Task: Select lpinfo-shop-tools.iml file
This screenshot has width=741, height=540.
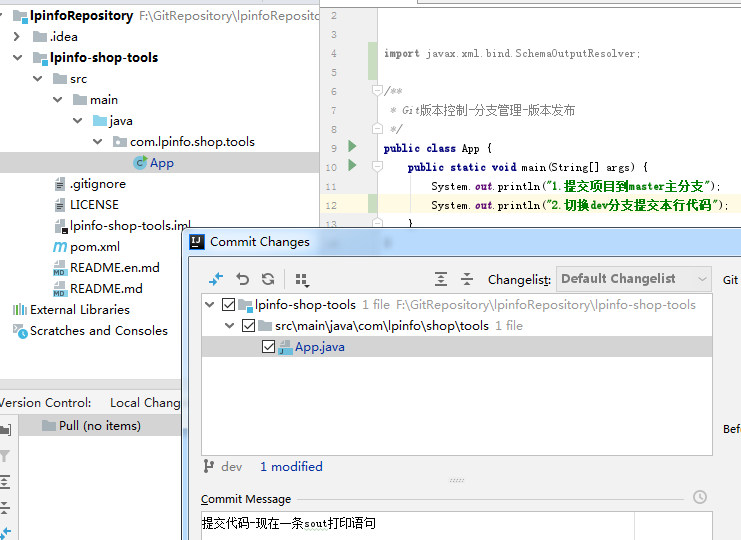Action: click(130, 226)
